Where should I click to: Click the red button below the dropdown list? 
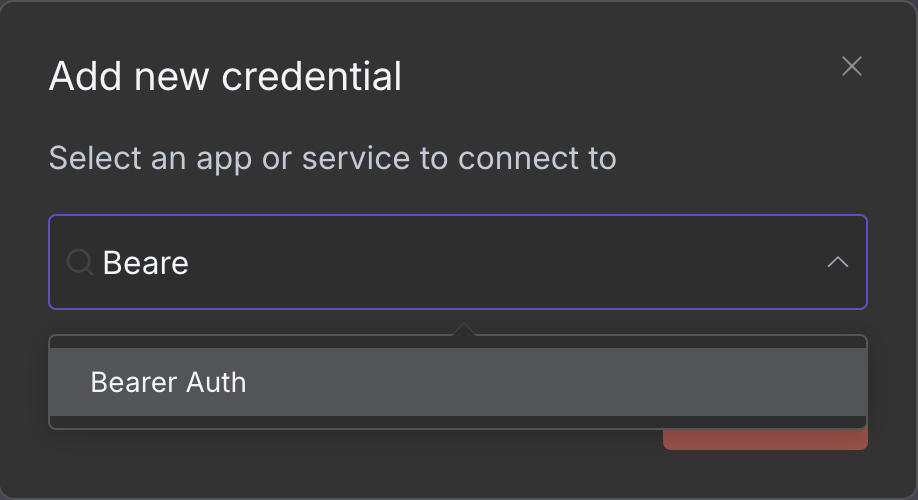(765, 438)
